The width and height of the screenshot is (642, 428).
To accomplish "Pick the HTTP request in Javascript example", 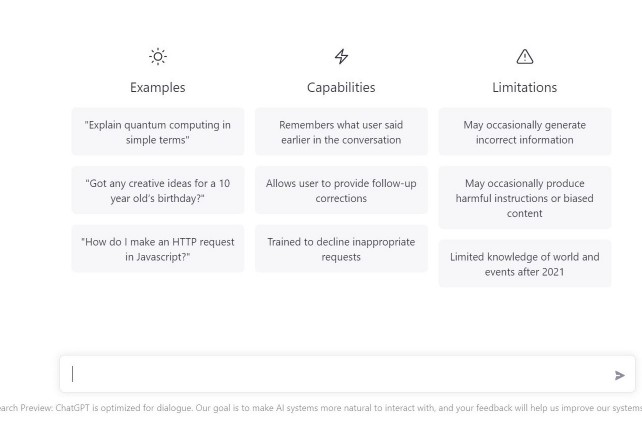I will [157, 249].
